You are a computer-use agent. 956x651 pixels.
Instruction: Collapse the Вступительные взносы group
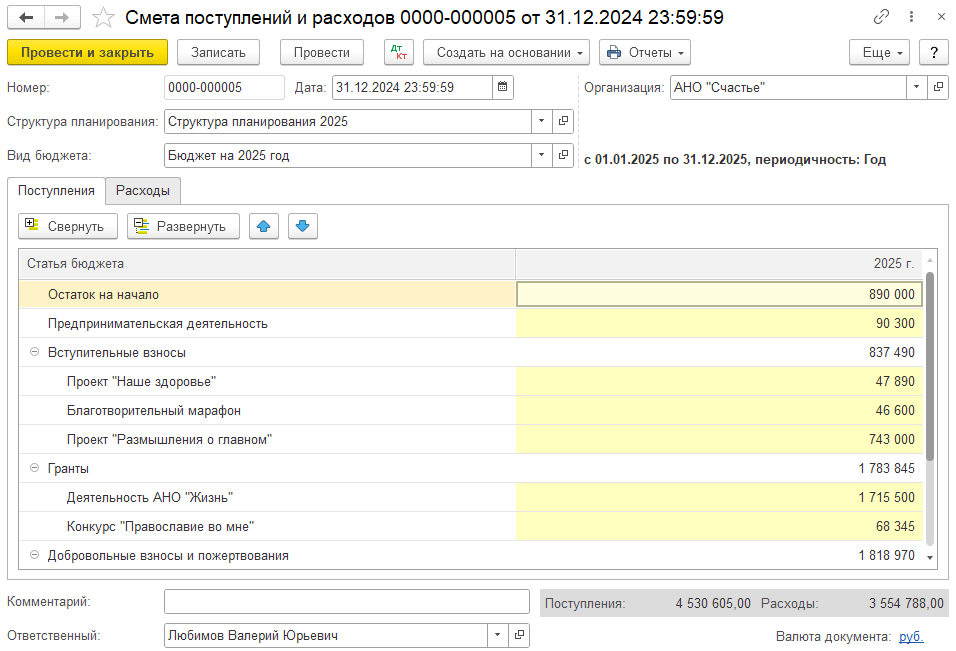click(34, 352)
